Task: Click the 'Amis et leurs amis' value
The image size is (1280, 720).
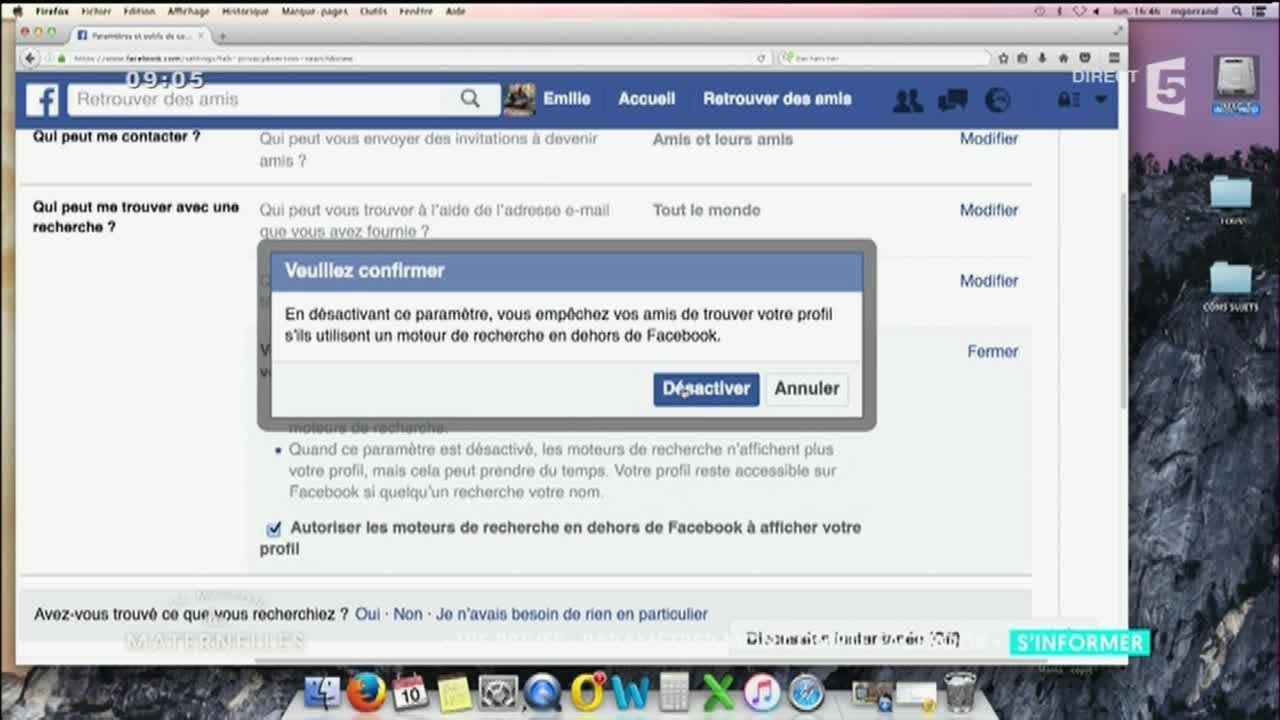Action: [x=722, y=139]
